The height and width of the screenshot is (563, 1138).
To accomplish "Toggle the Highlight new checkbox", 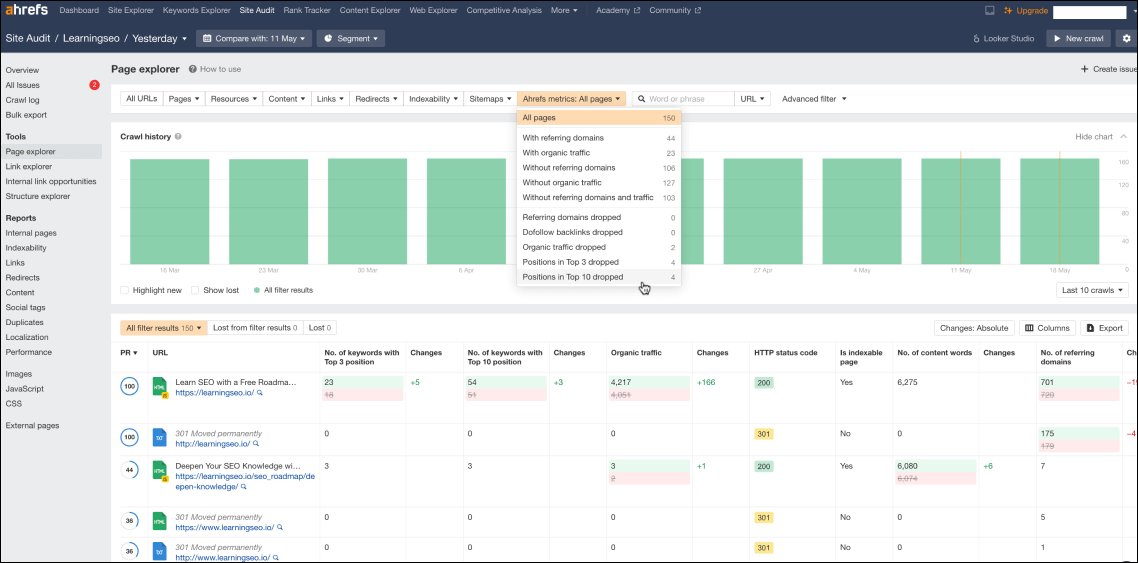I will pos(125,290).
